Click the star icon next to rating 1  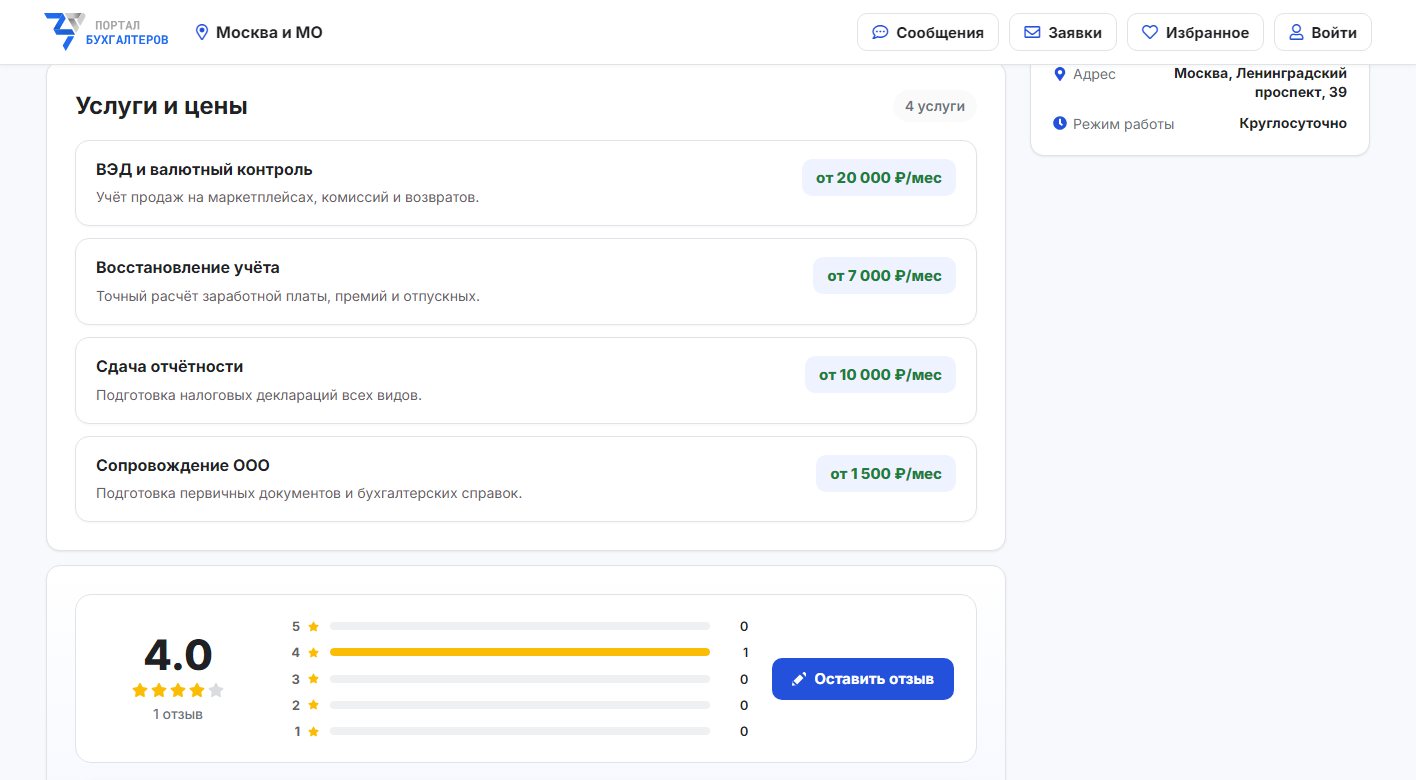(x=313, y=731)
